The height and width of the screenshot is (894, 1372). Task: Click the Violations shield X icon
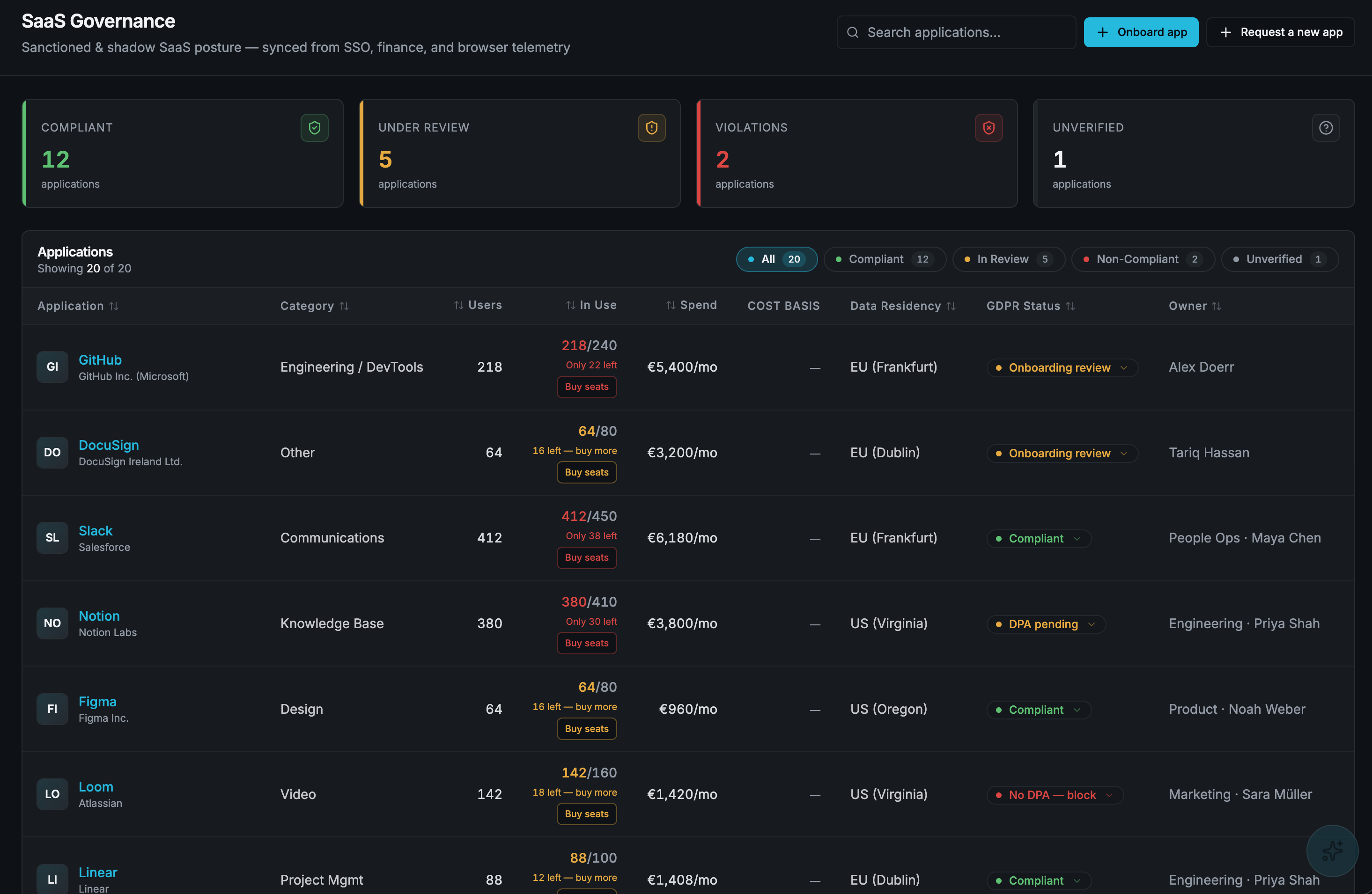click(x=988, y=127)
